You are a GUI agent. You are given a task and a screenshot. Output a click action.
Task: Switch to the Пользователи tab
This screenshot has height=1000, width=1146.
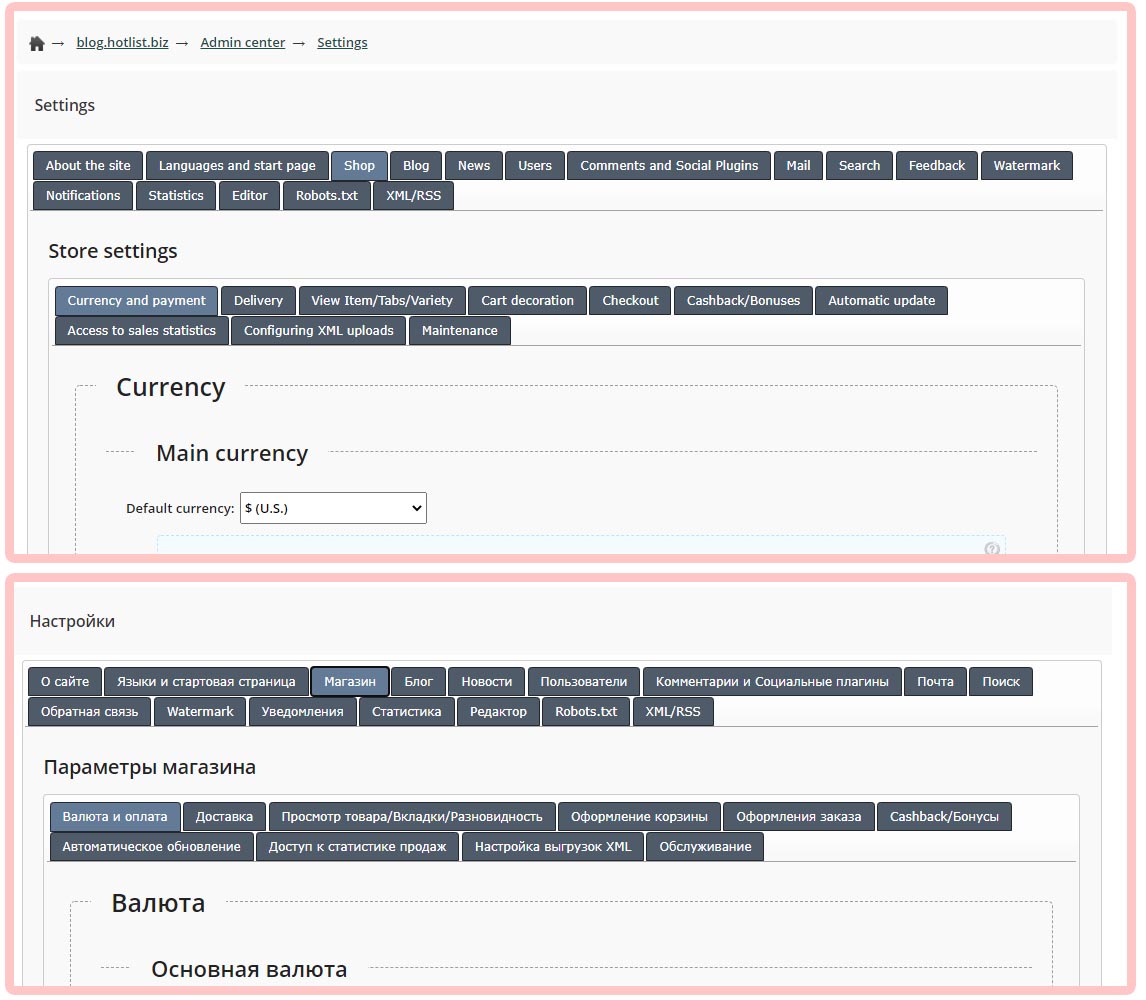point(584,682)
